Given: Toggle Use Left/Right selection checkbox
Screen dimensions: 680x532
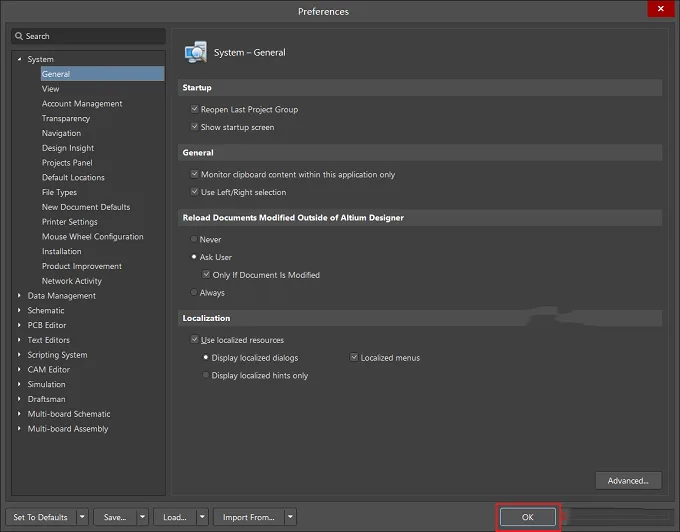Looking at the screenshot, I should pyautogui.click(x=194, y=192).
